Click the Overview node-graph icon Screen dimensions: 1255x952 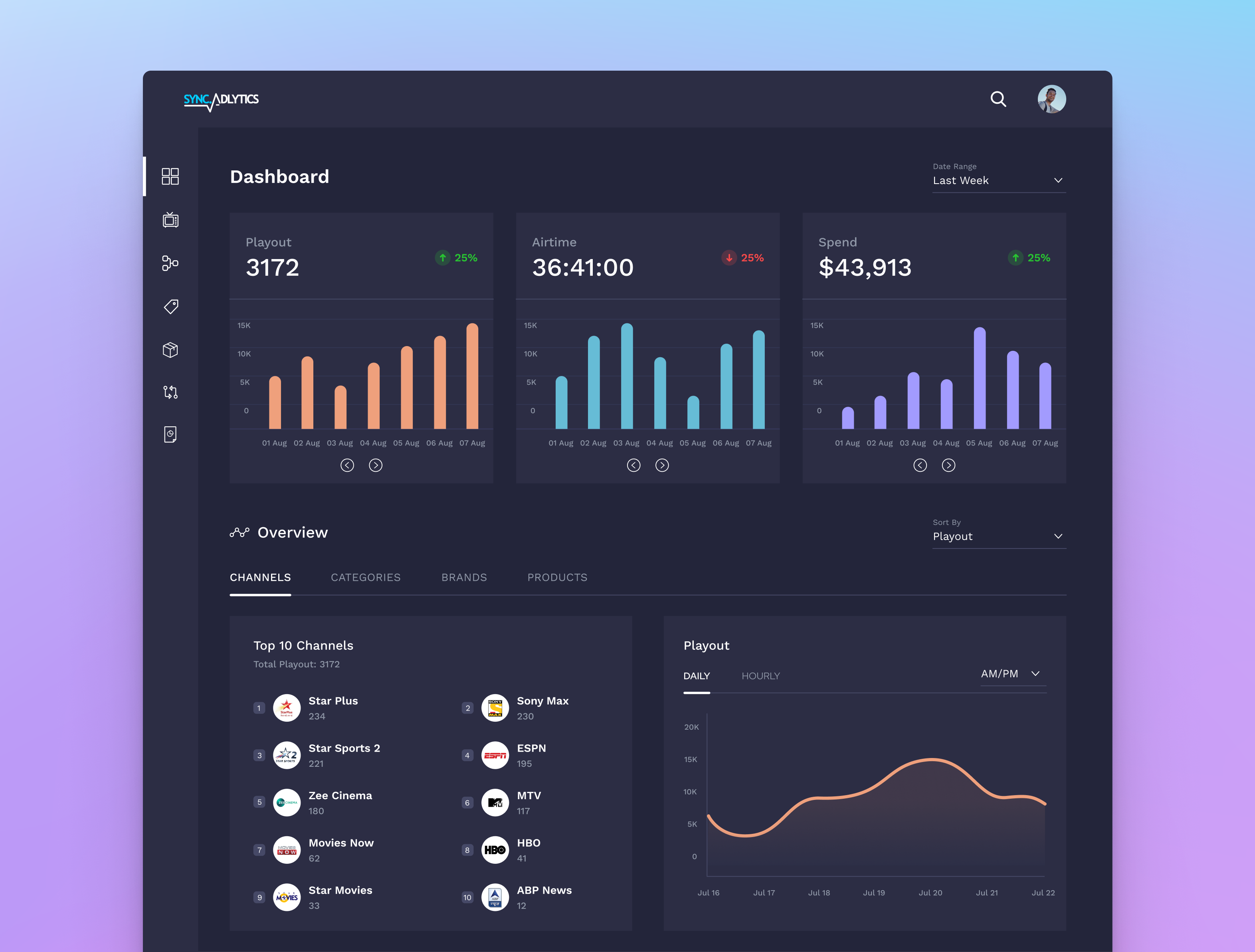tap(239, 532)
